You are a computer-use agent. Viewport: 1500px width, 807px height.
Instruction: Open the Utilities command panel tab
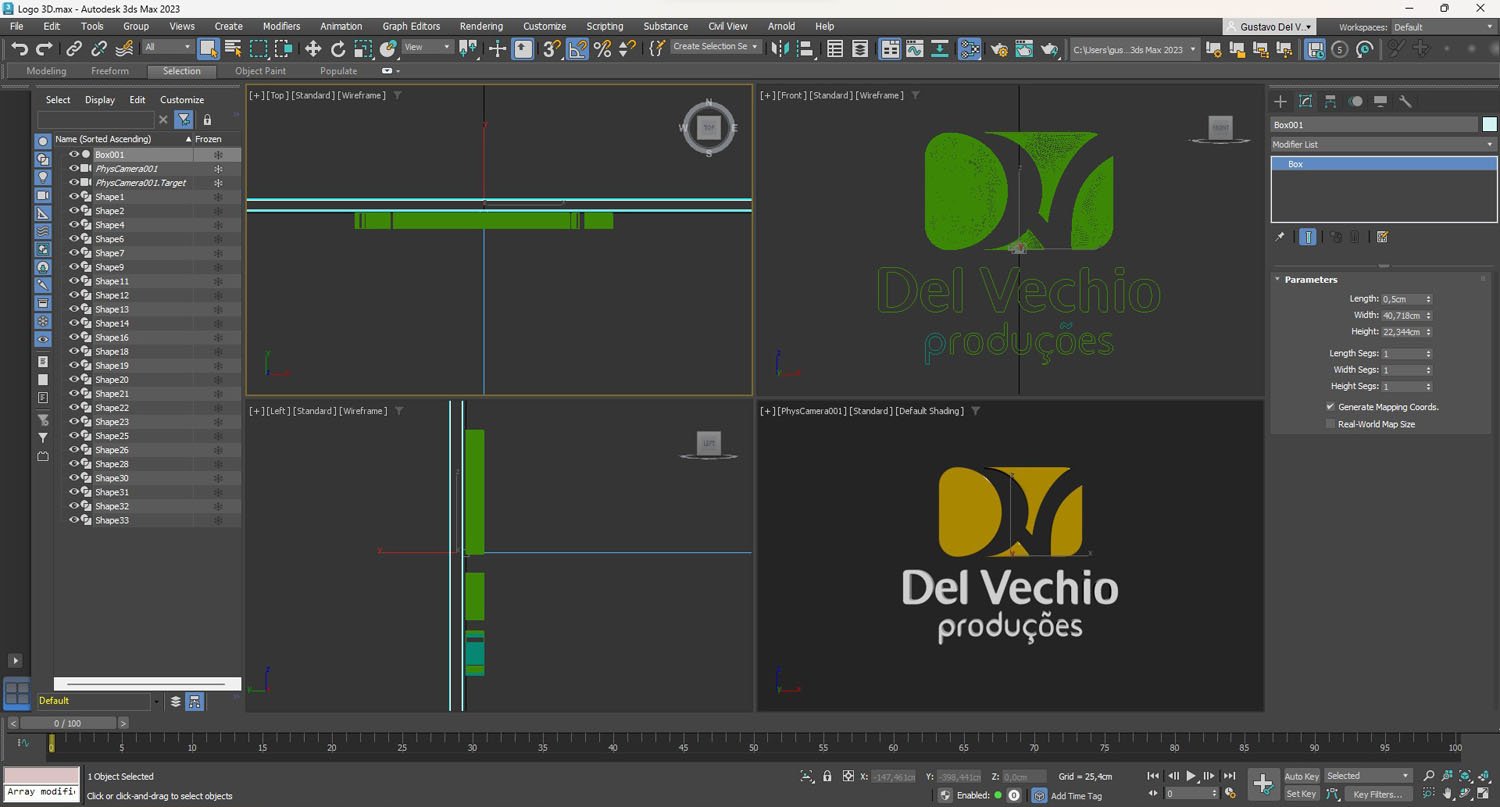tap(1405, 101)
